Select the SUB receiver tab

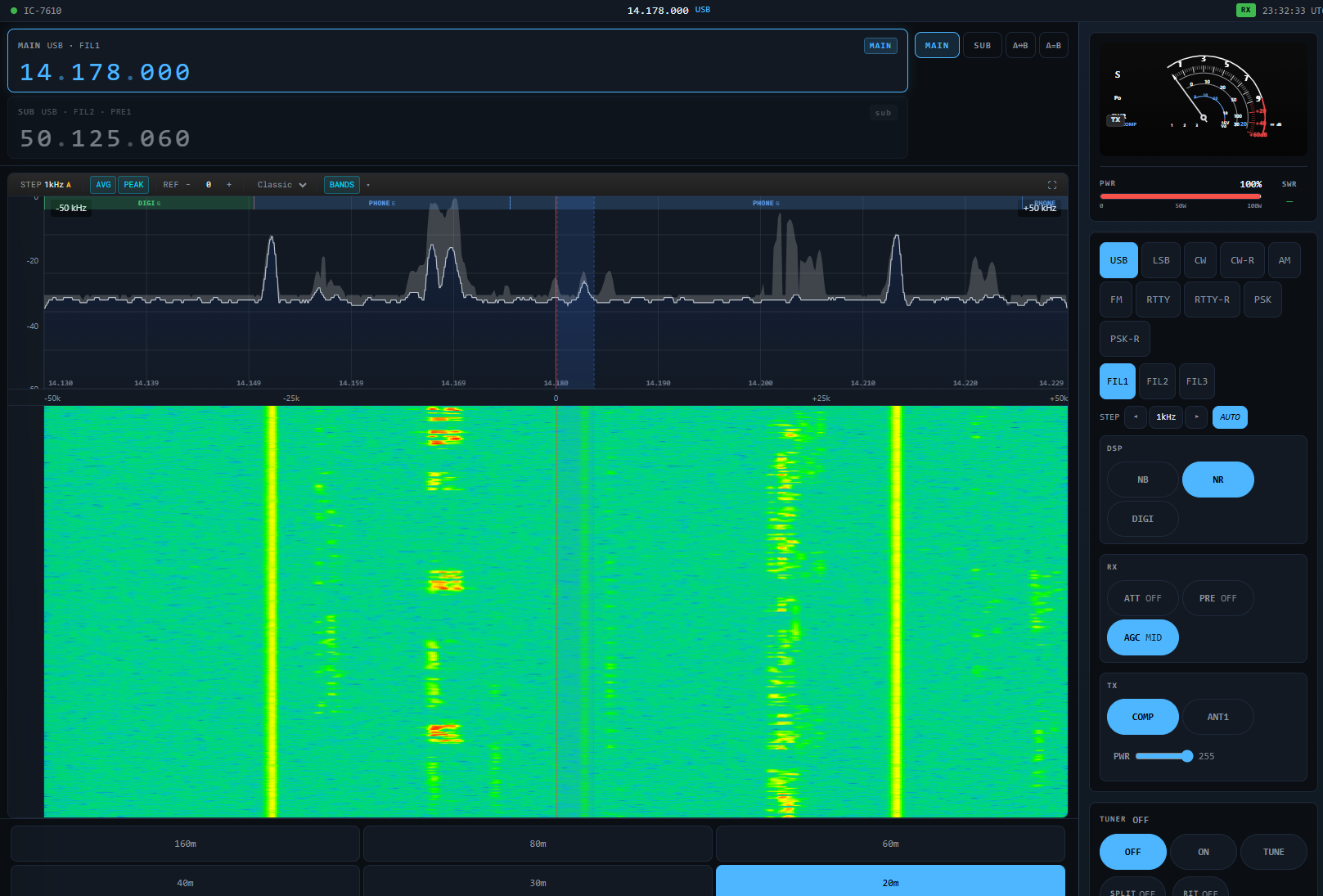click(x=983, y=46)
